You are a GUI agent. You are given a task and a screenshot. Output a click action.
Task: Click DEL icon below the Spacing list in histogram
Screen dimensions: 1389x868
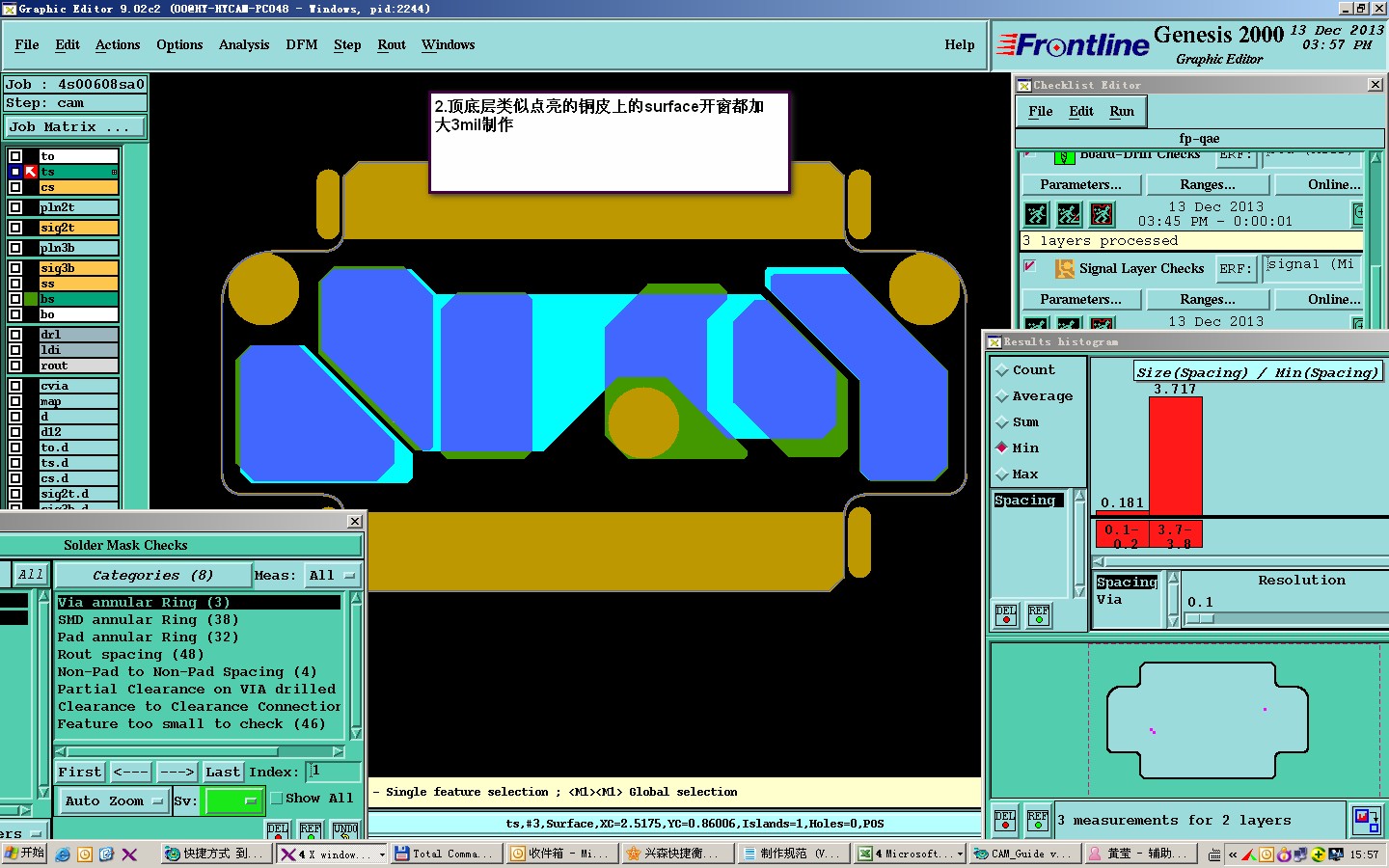(x=1006, y=615)
